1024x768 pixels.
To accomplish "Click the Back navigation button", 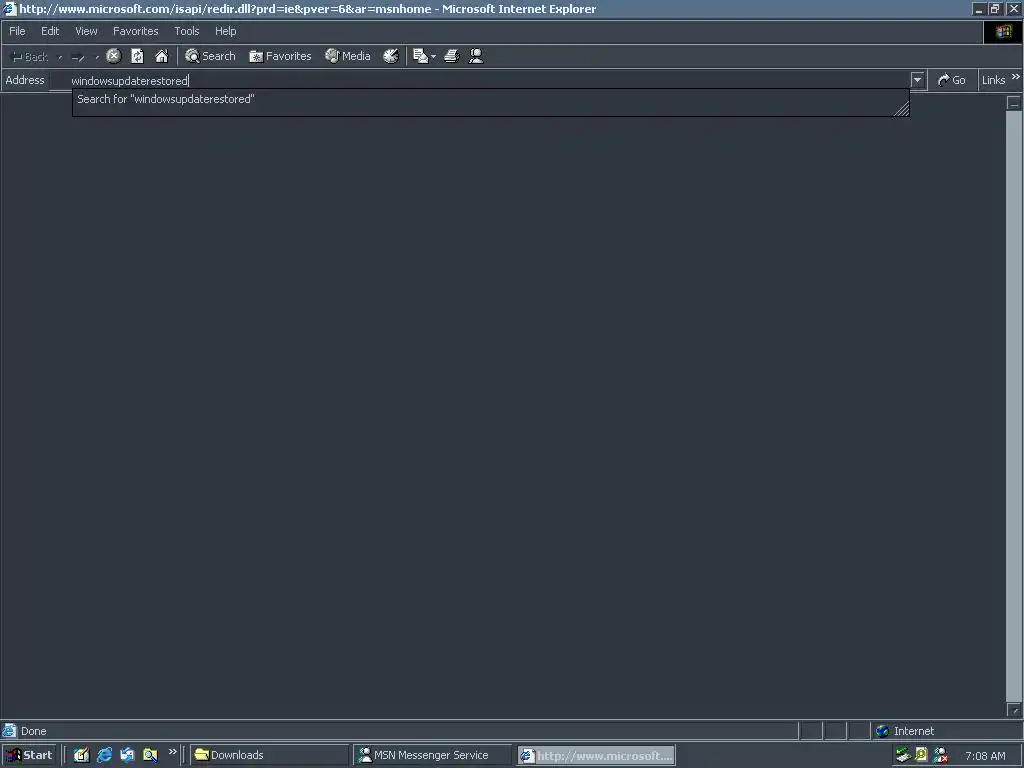I will point(30,57).
